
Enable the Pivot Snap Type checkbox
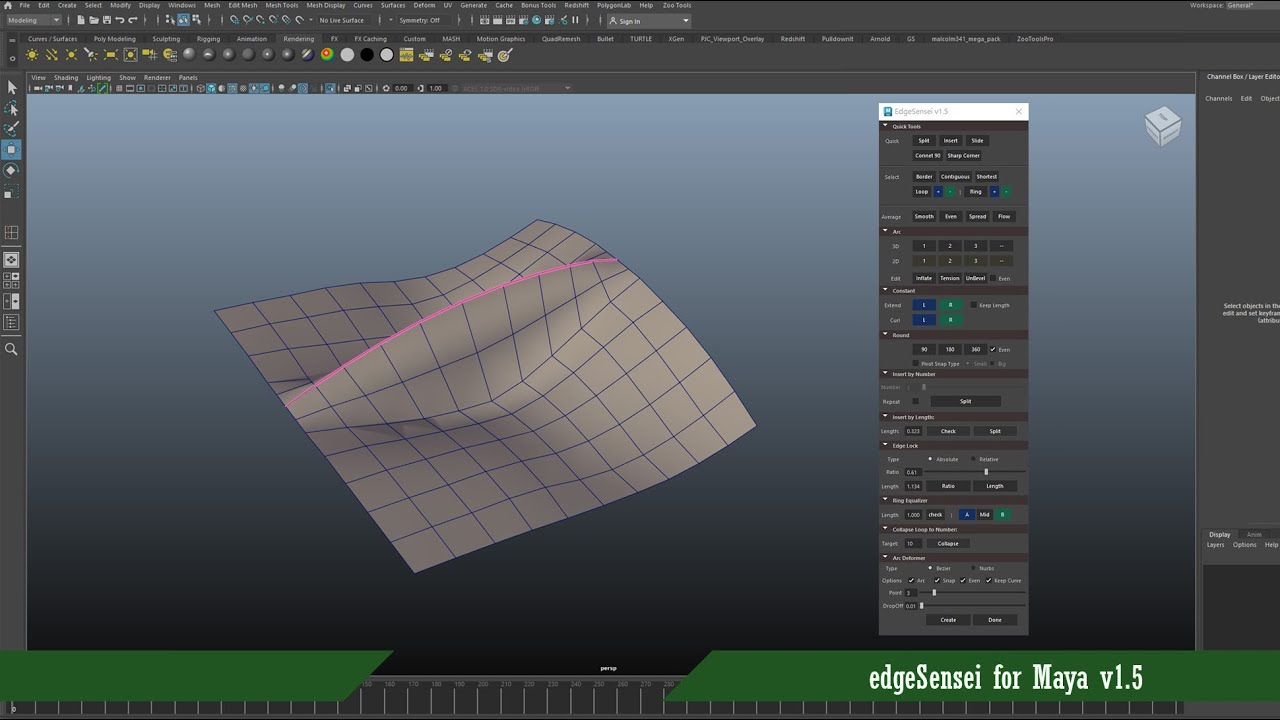pyautogui.click(x=915, y=363)
